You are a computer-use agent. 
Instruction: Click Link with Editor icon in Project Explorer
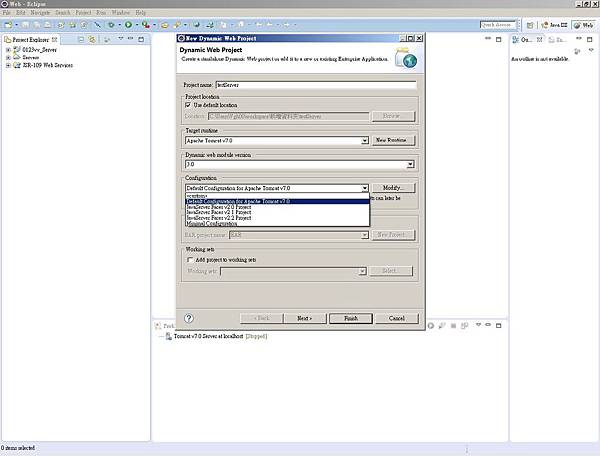92,39
